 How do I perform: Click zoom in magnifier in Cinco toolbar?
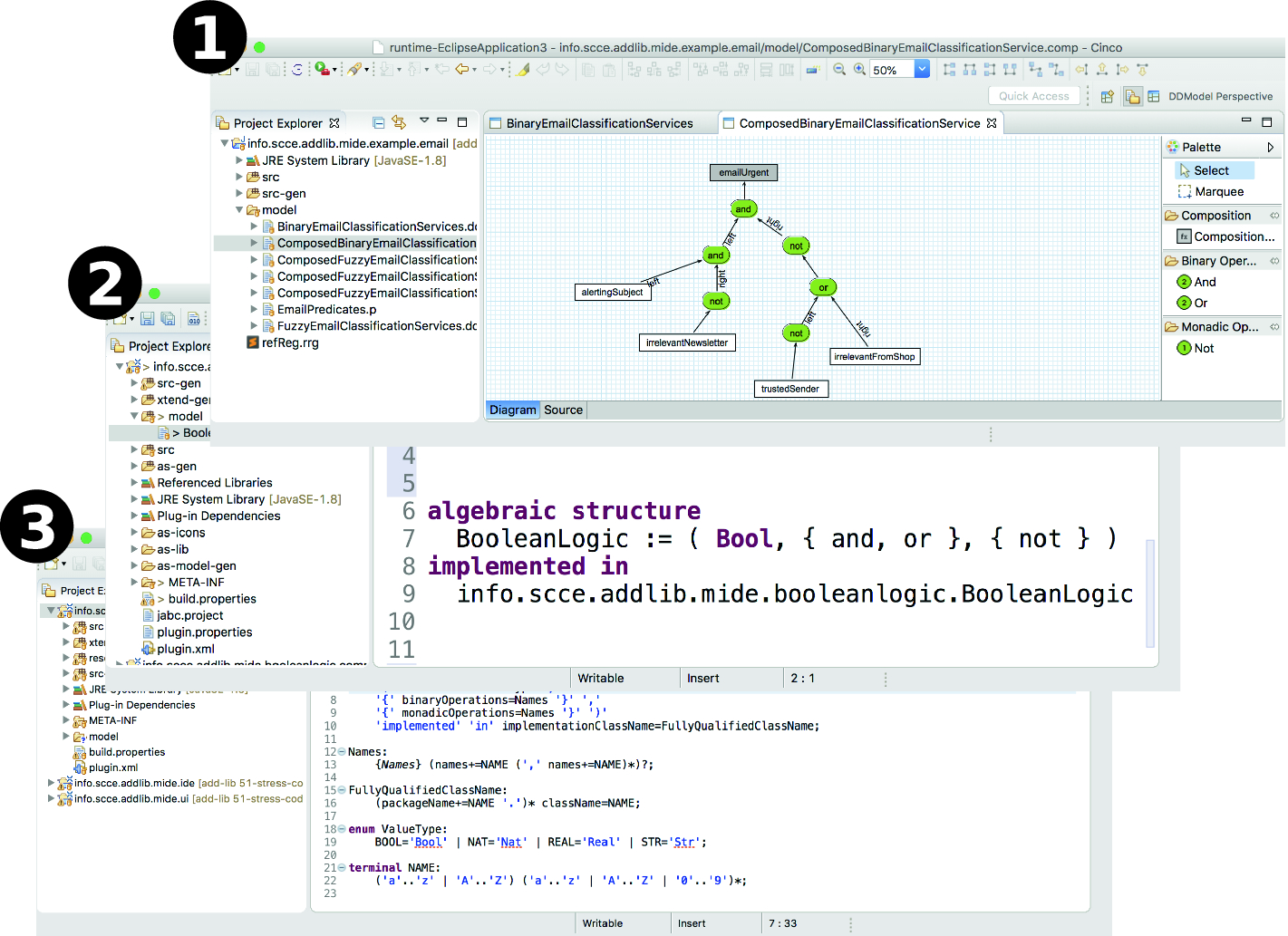coord(859,70)
